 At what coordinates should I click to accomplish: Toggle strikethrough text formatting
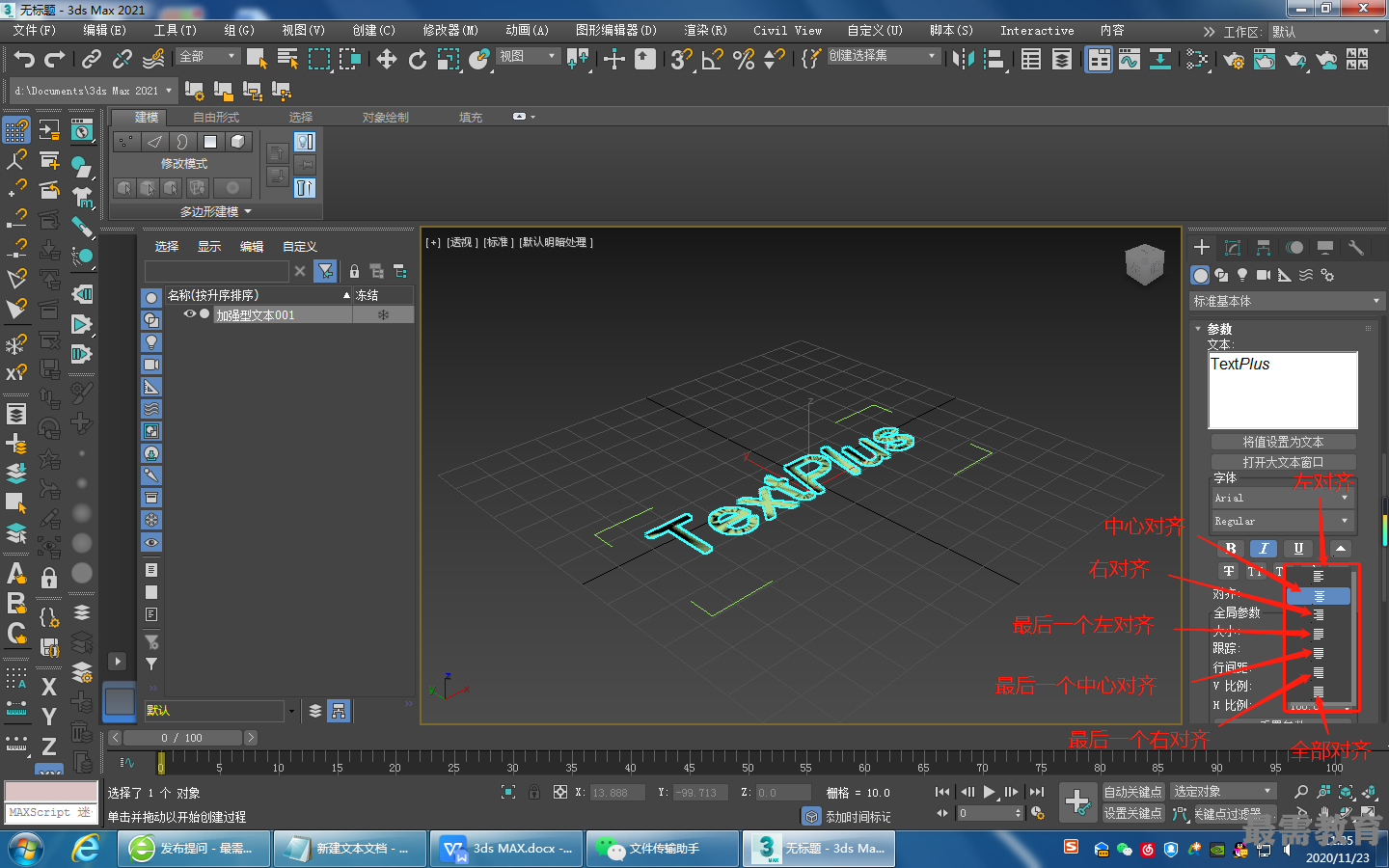(1229, 571)
